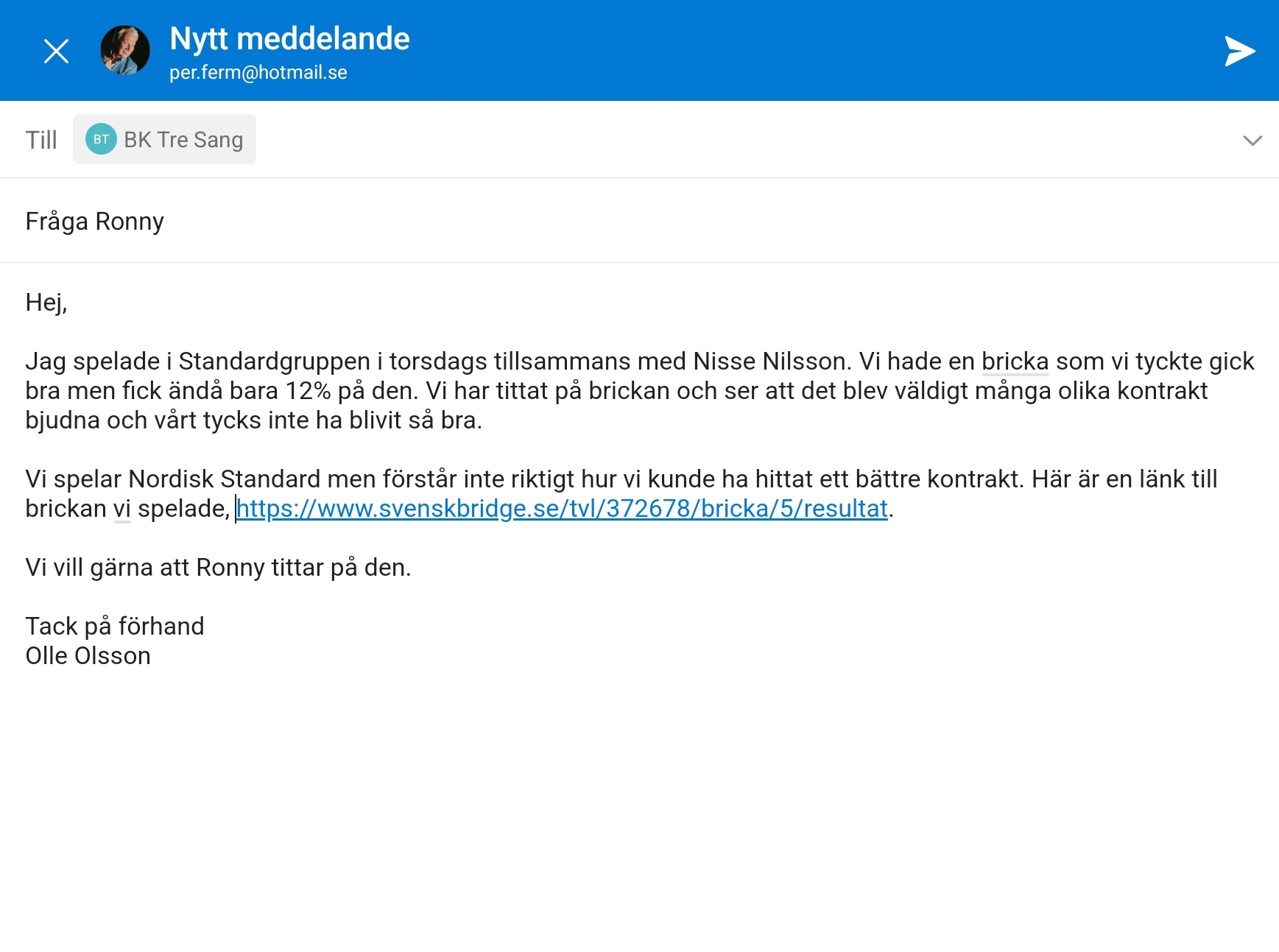Click the underlined word vi before spelade
The image size is (1279, 952).
click(122, 509)
